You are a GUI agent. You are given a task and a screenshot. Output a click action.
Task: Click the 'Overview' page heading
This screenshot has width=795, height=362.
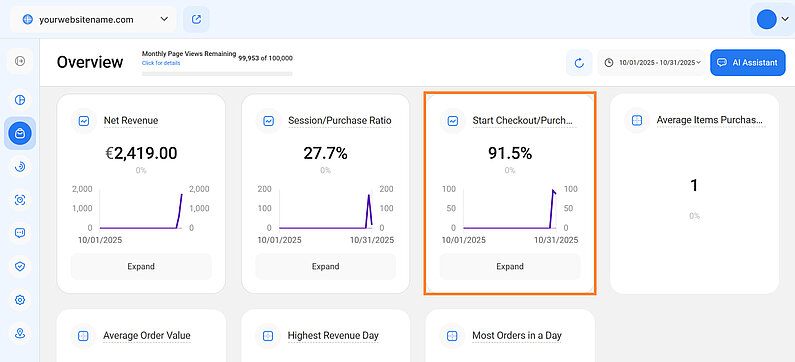[x=90, y=62]
